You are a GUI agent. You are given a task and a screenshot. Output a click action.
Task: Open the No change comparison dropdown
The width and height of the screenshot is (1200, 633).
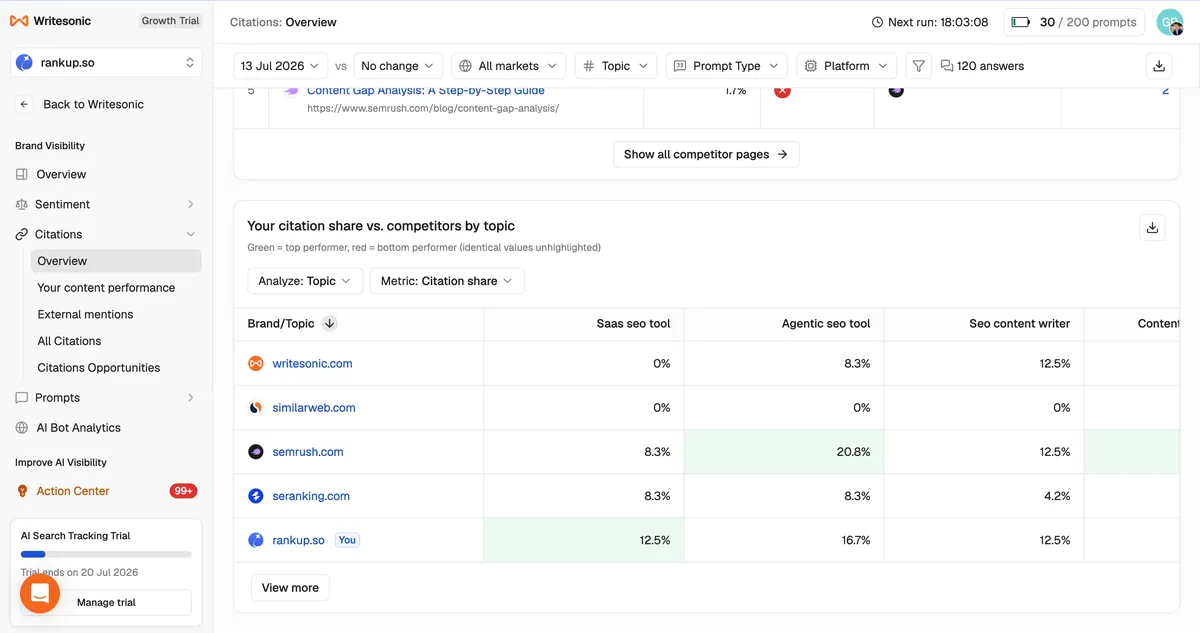coord(398,66)
